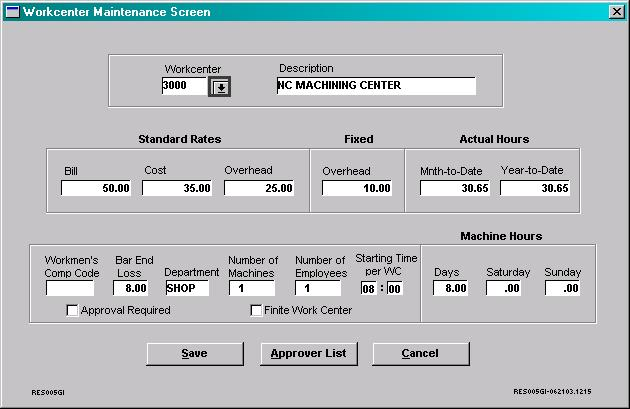
Task: Select the Mnth-to-Date hours field
Action: coord(455,188)
